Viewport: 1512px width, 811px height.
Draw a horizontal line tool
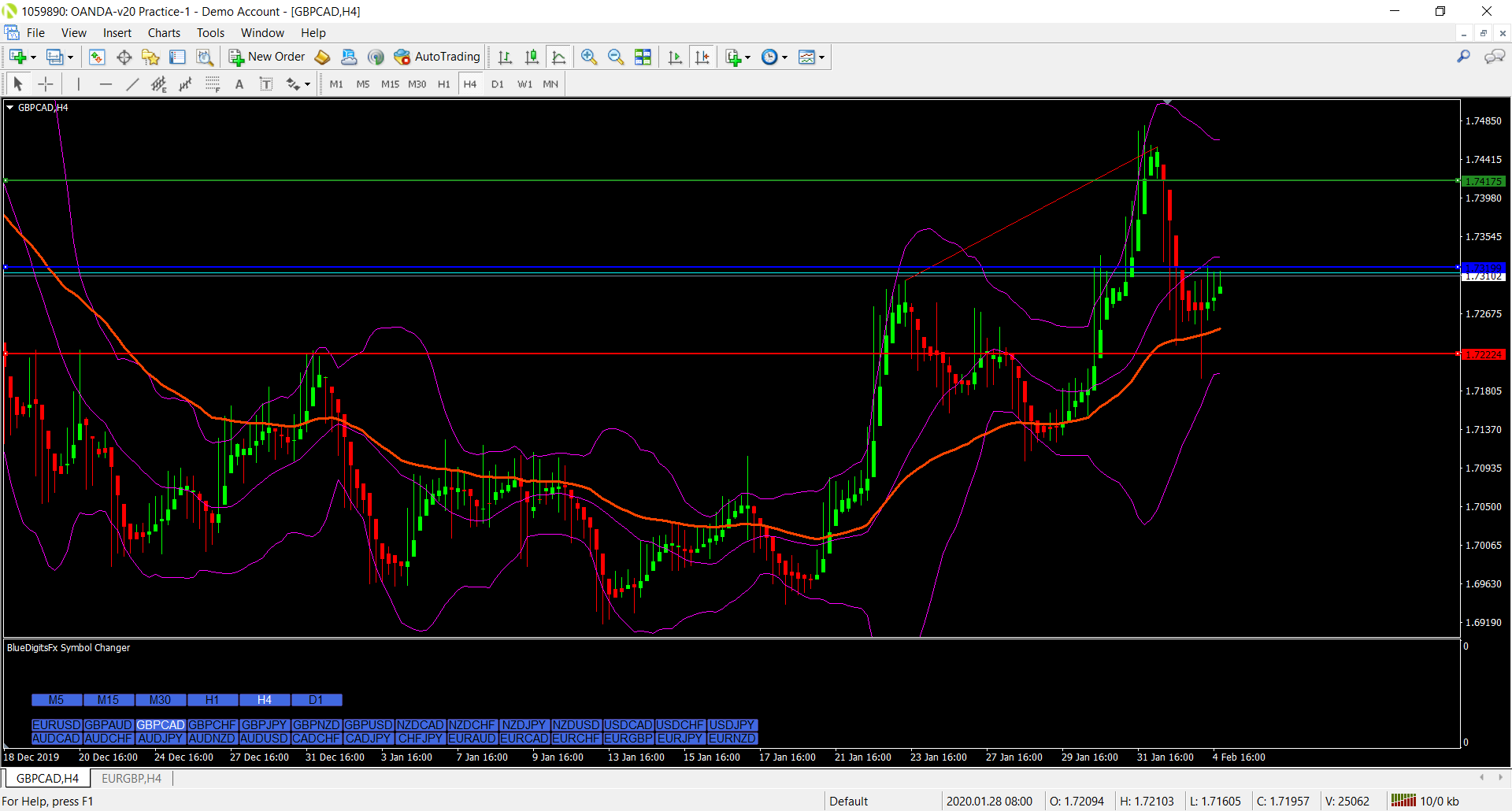[106, 84]
